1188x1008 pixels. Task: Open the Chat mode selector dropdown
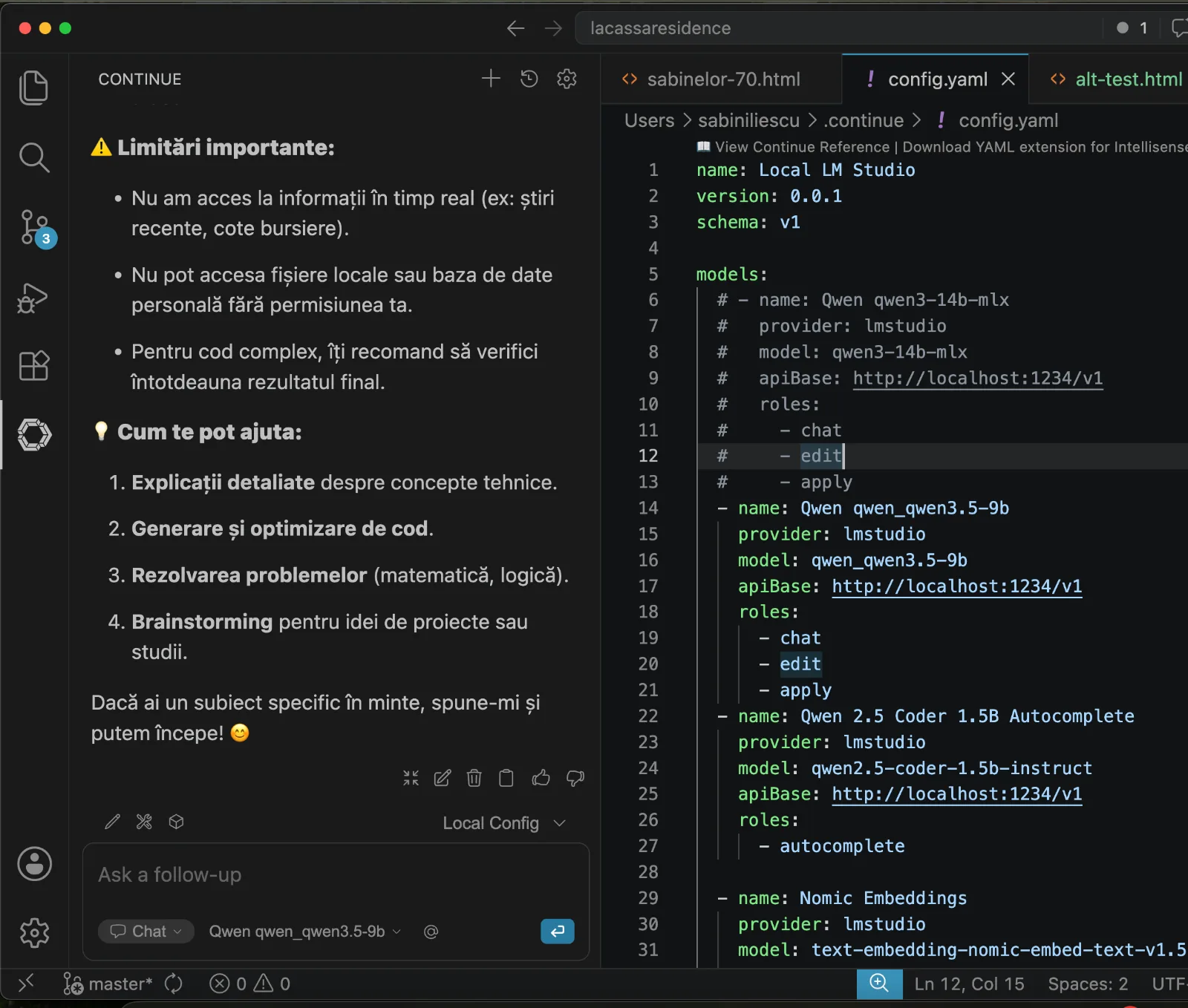[x=146, y=932]
